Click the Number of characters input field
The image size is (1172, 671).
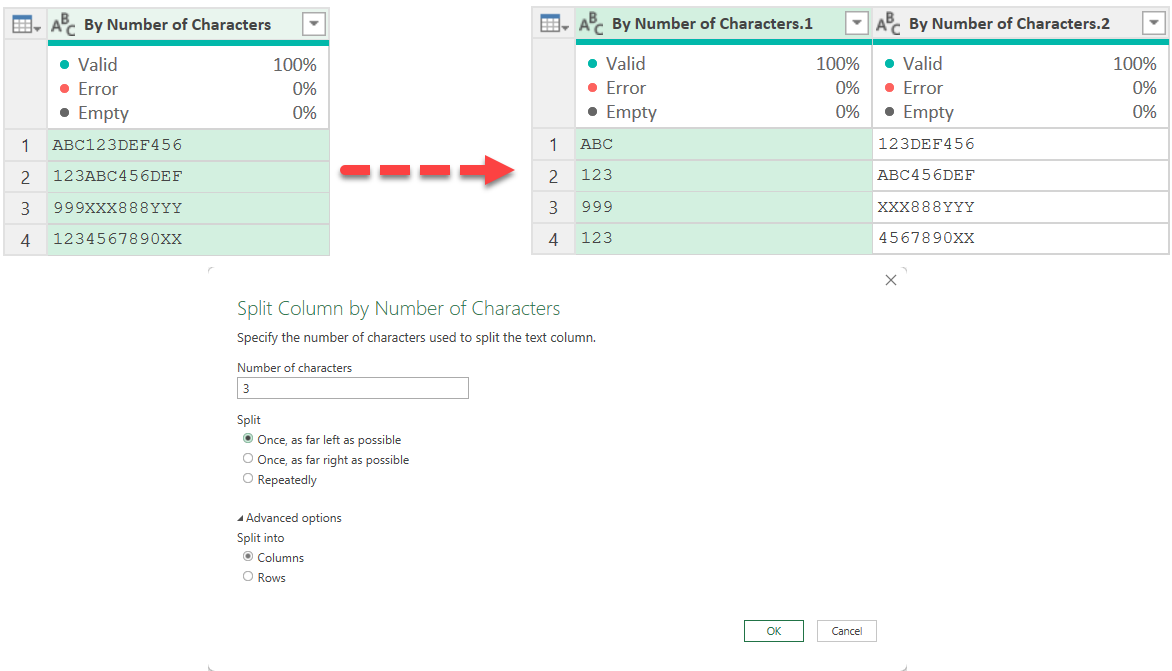coord(352,388)
